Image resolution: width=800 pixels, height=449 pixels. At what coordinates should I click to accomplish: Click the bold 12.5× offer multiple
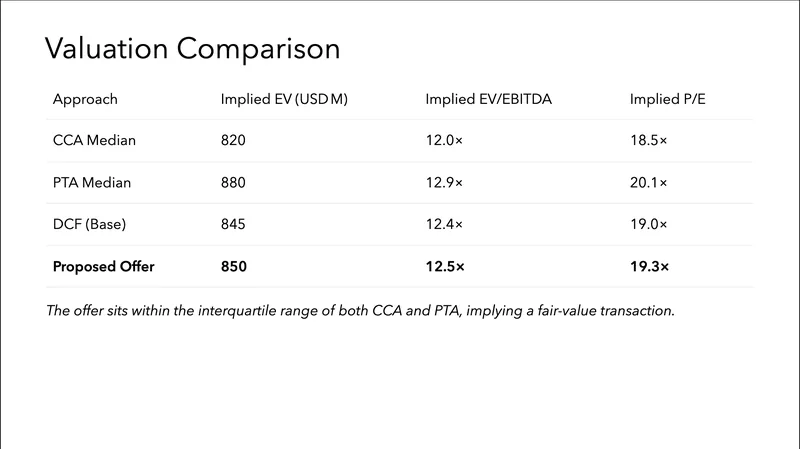[445, 267]
